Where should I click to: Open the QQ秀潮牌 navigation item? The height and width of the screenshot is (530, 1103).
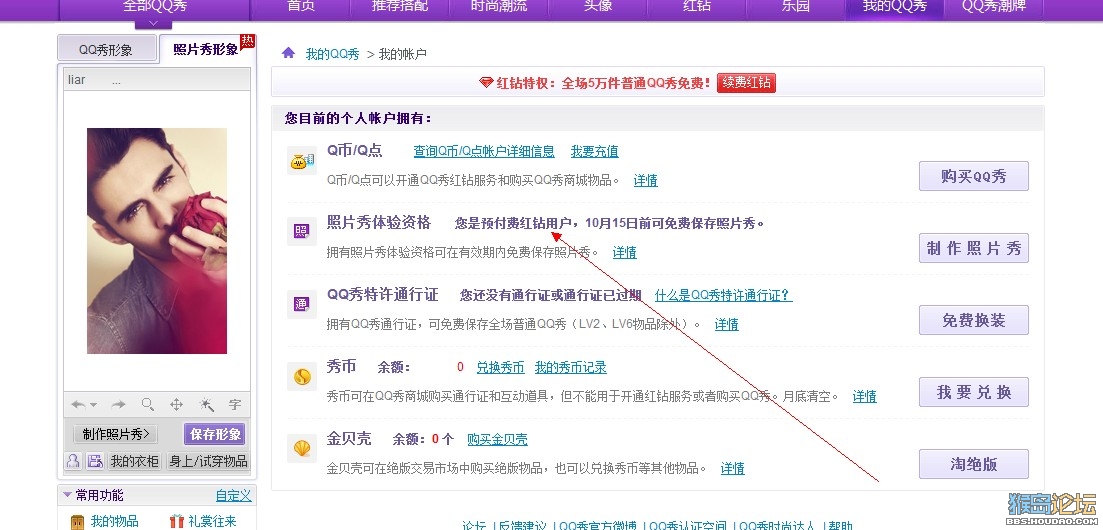point(994,7)
